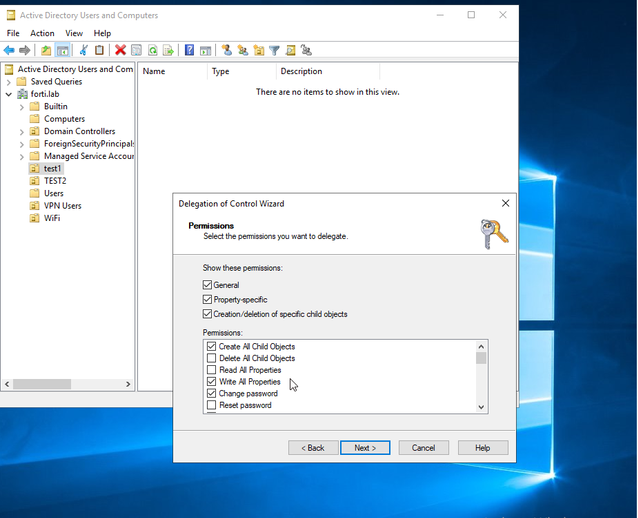The width and height of the screenshot is (638, 518).
Task: Collapse the forti.lab domain node
Action: tap(9, 94)
